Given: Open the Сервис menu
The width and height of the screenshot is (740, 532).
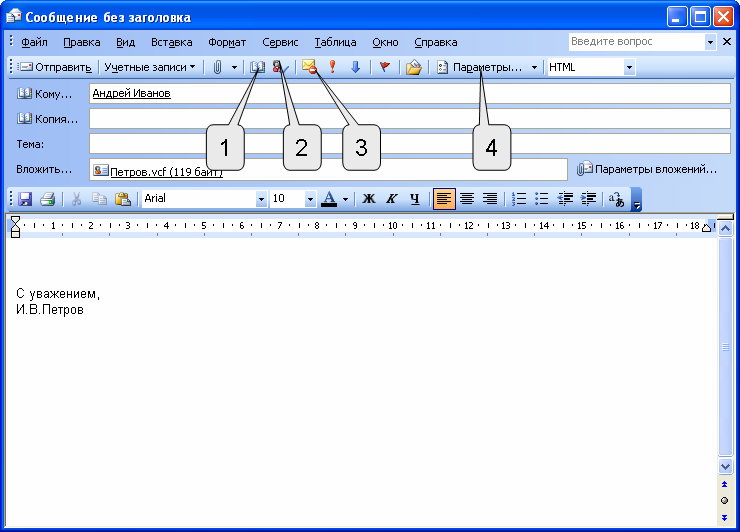Looking at the screenshot, I should click(x=280, y=42).
